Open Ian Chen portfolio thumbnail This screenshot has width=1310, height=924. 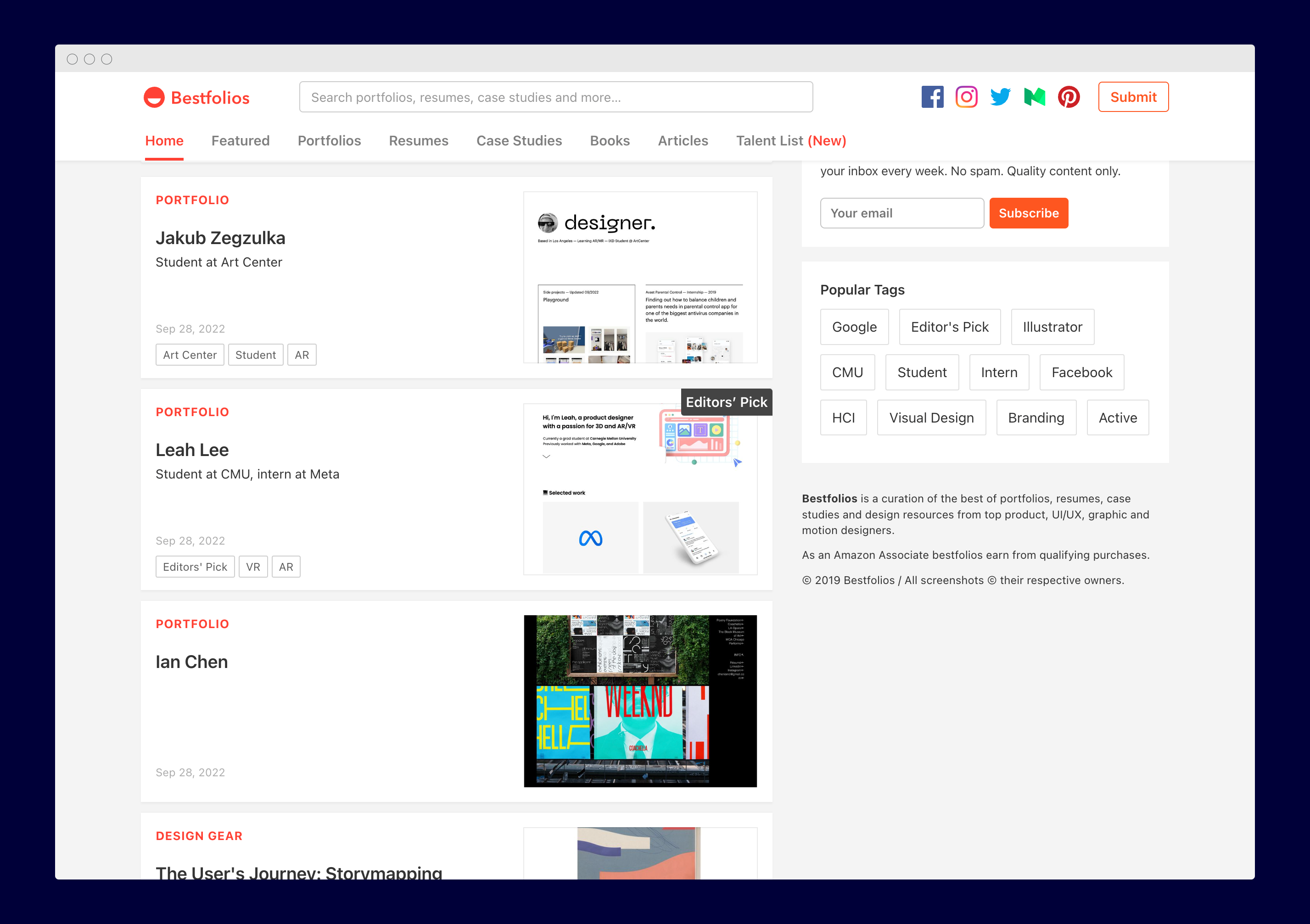639,701
